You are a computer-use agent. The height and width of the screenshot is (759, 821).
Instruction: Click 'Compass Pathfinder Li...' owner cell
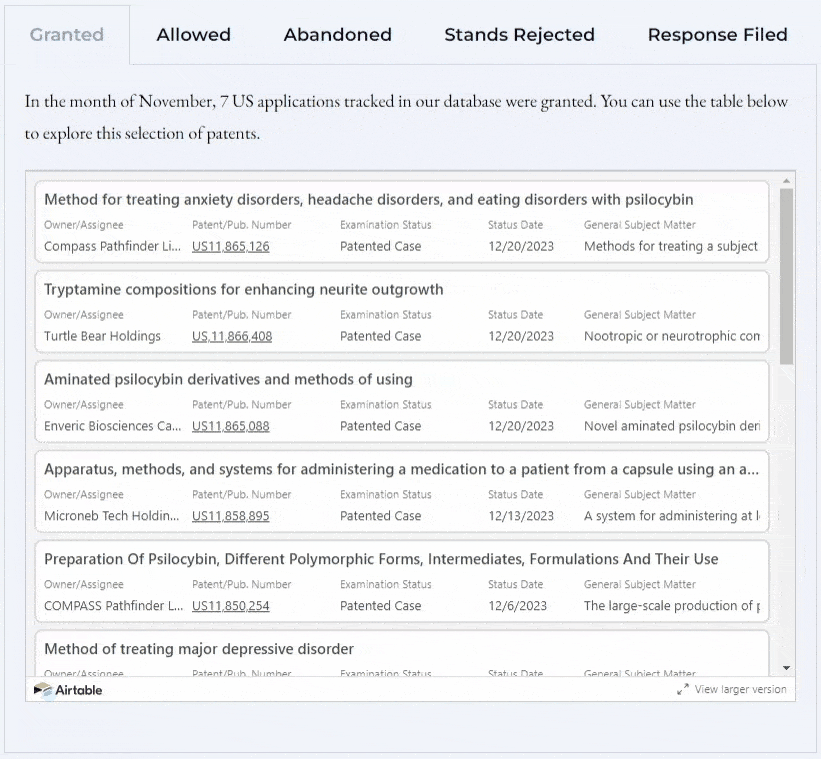point(112,246)
